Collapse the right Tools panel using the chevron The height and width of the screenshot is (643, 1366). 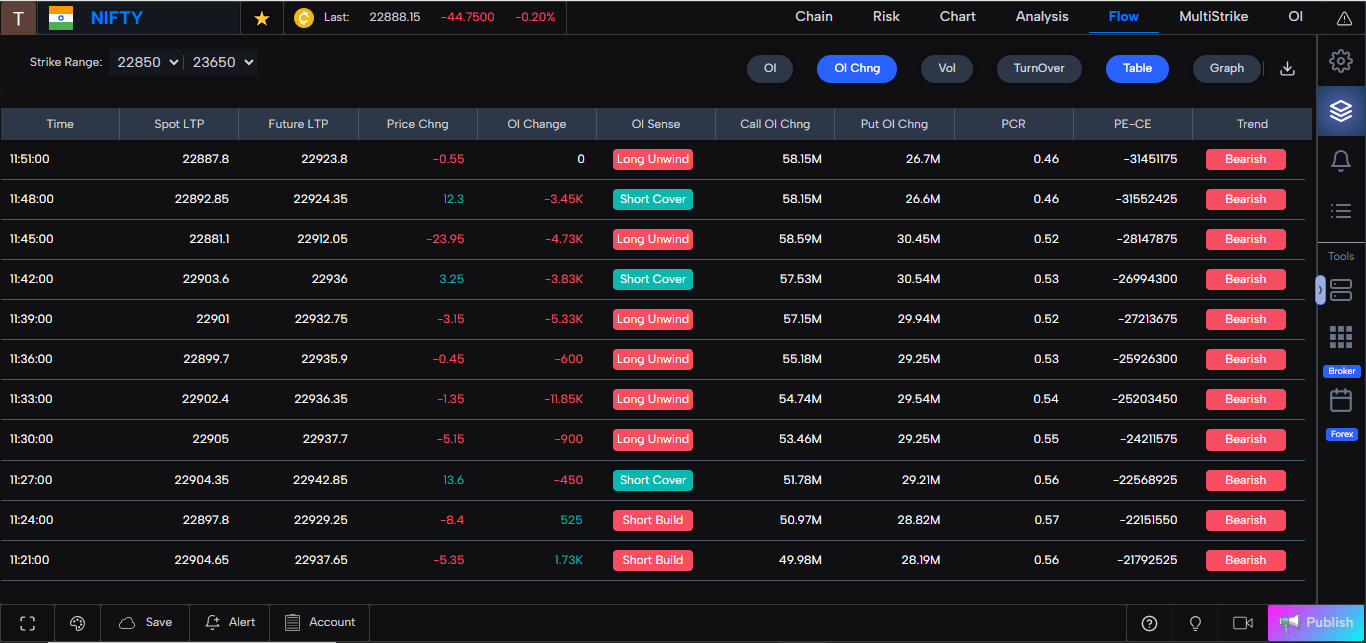(x=1320, y=290)
